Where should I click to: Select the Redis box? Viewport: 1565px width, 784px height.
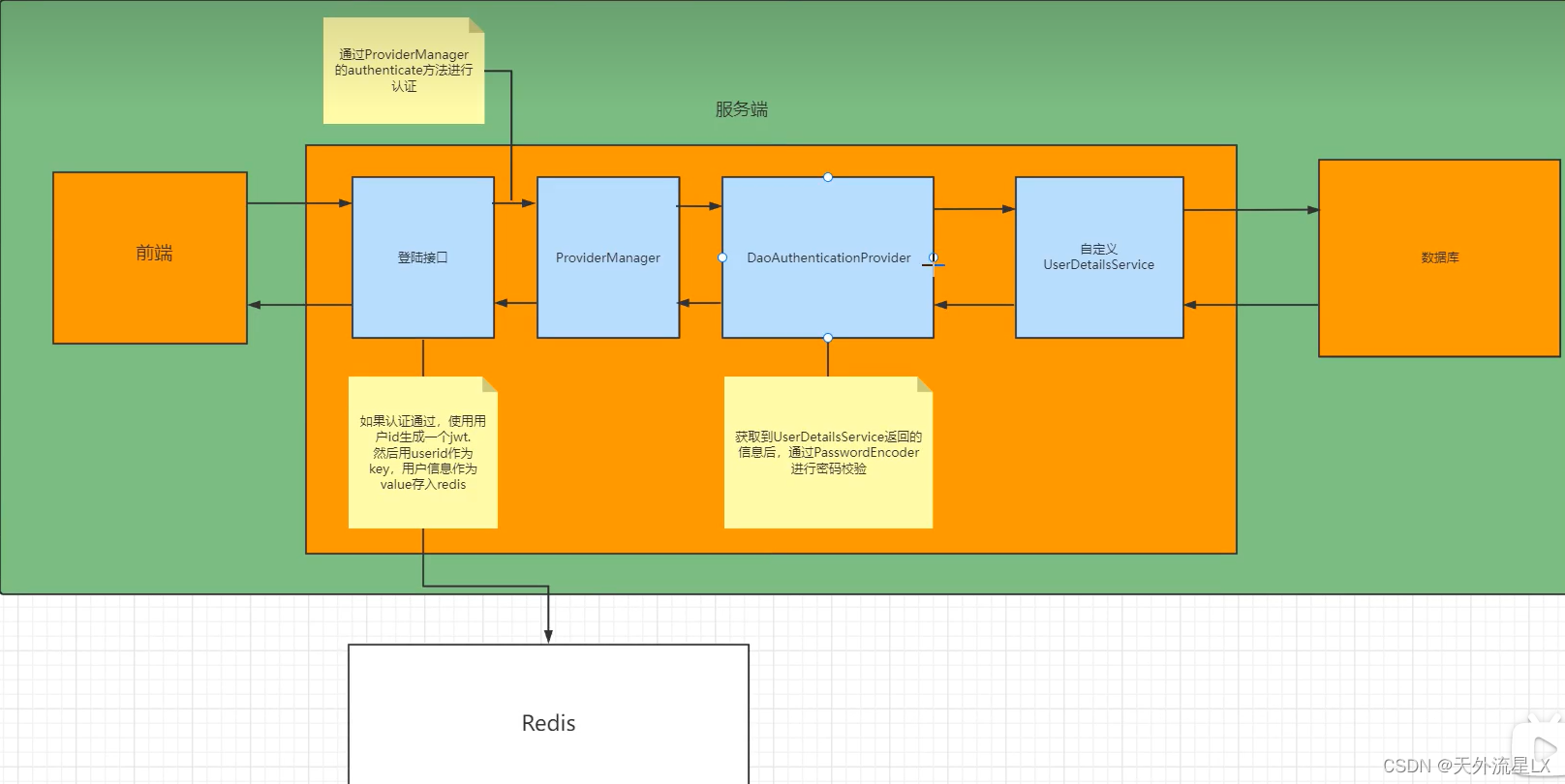click(548, 714)
